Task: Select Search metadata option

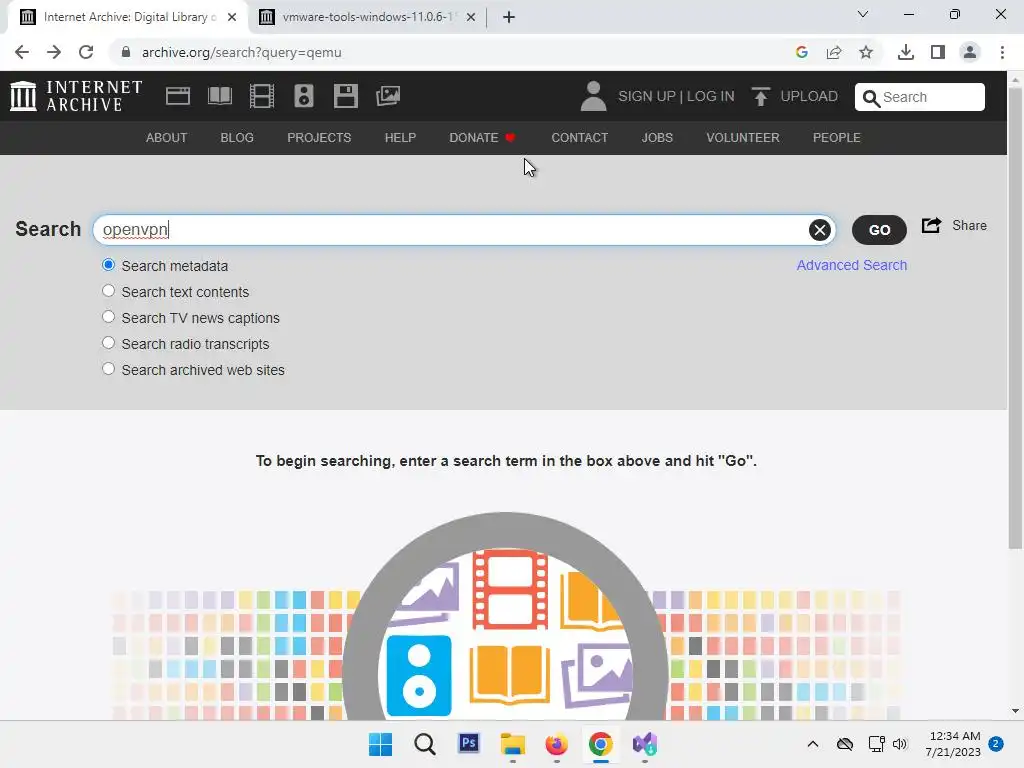Action: point(108,265)
